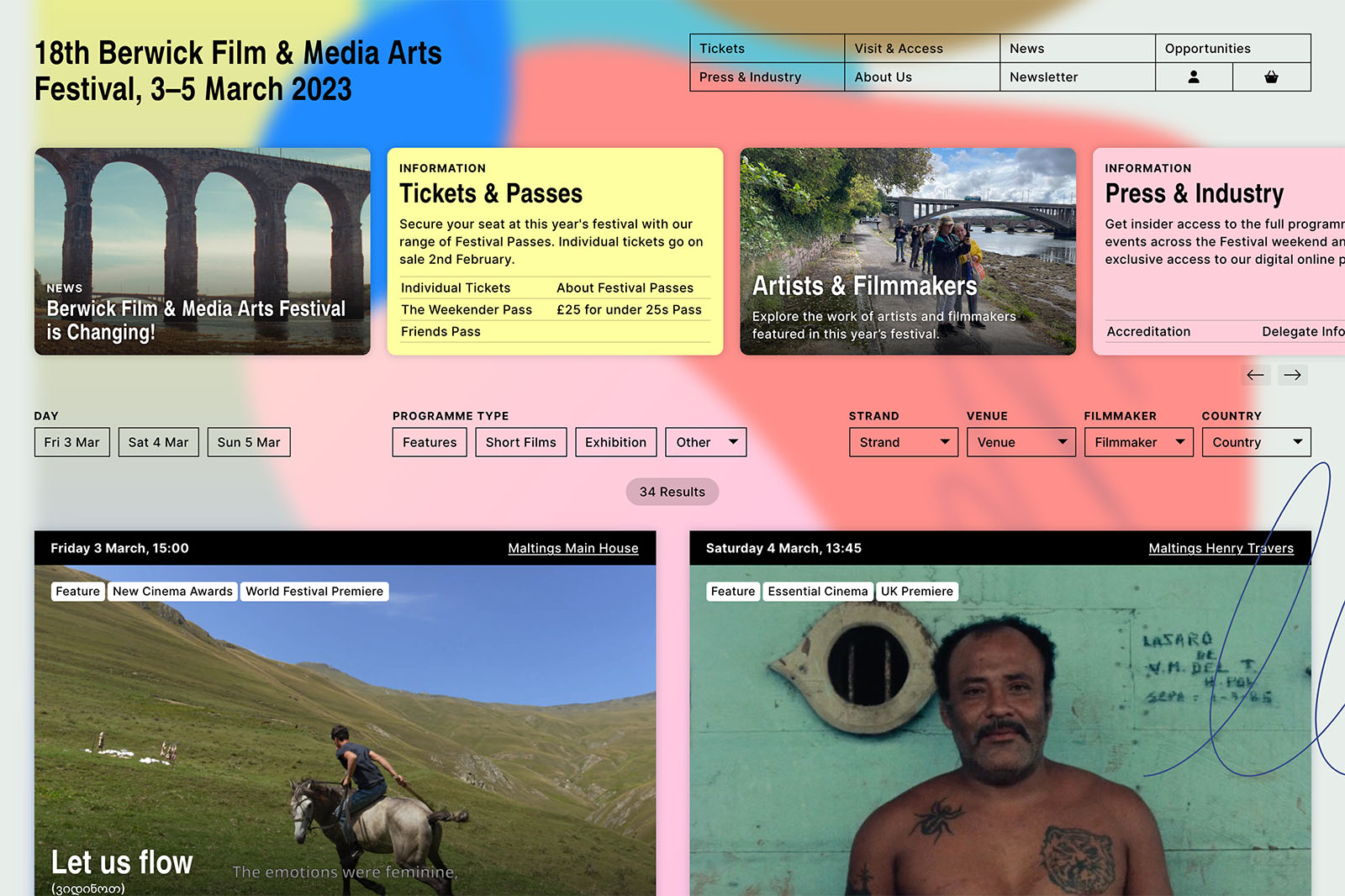The width and height of the screenshot is (1345, 896).
Task: Click Feature tag on Saturday screening
Action: [733, 592]
